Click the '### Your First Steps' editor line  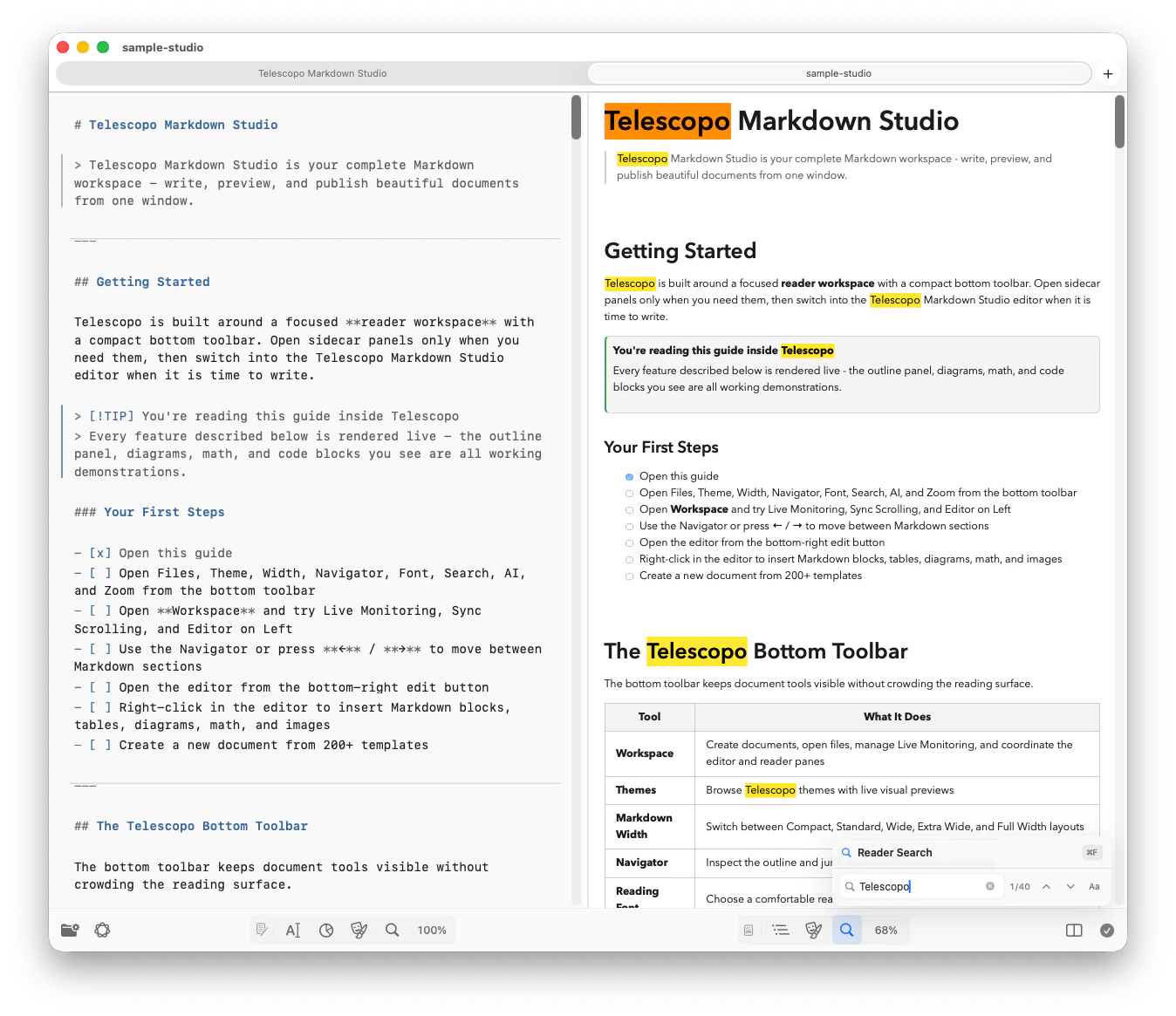[149, 512]
